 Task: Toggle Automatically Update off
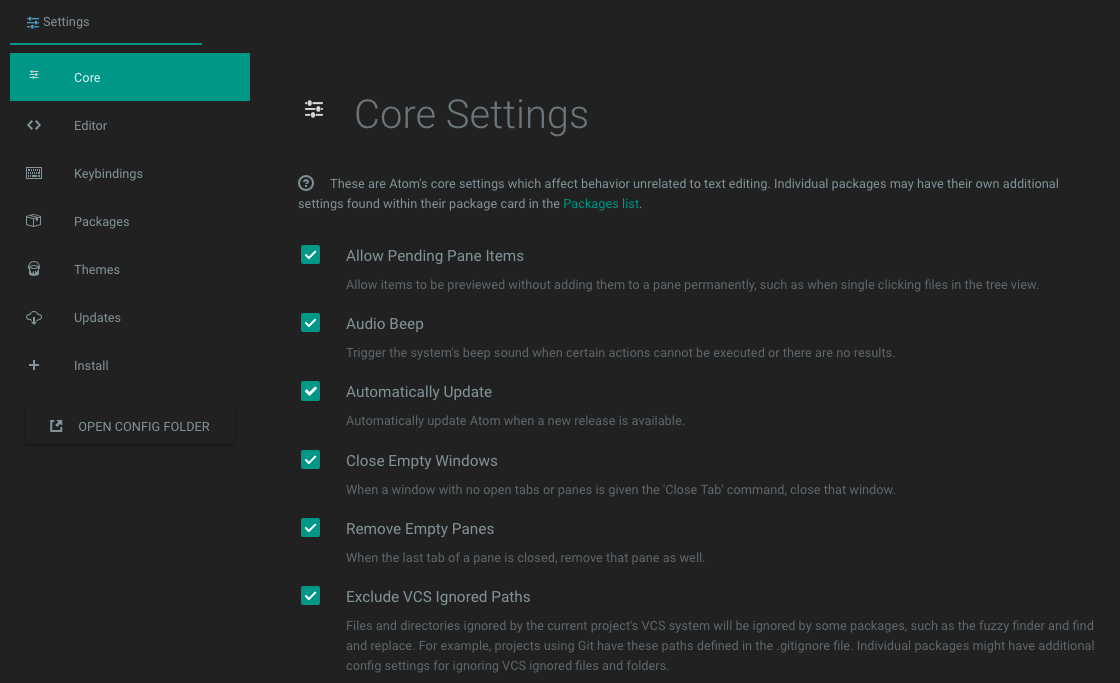310,391
